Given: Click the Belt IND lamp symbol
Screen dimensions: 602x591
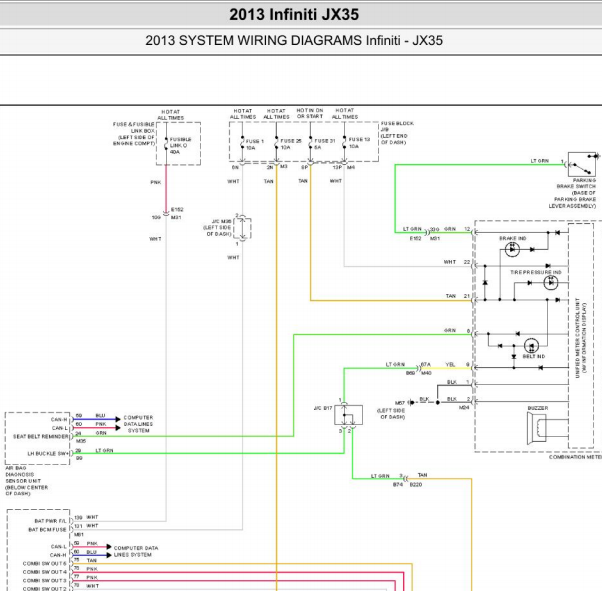Looking at the screenshot, I should point(531,346).
